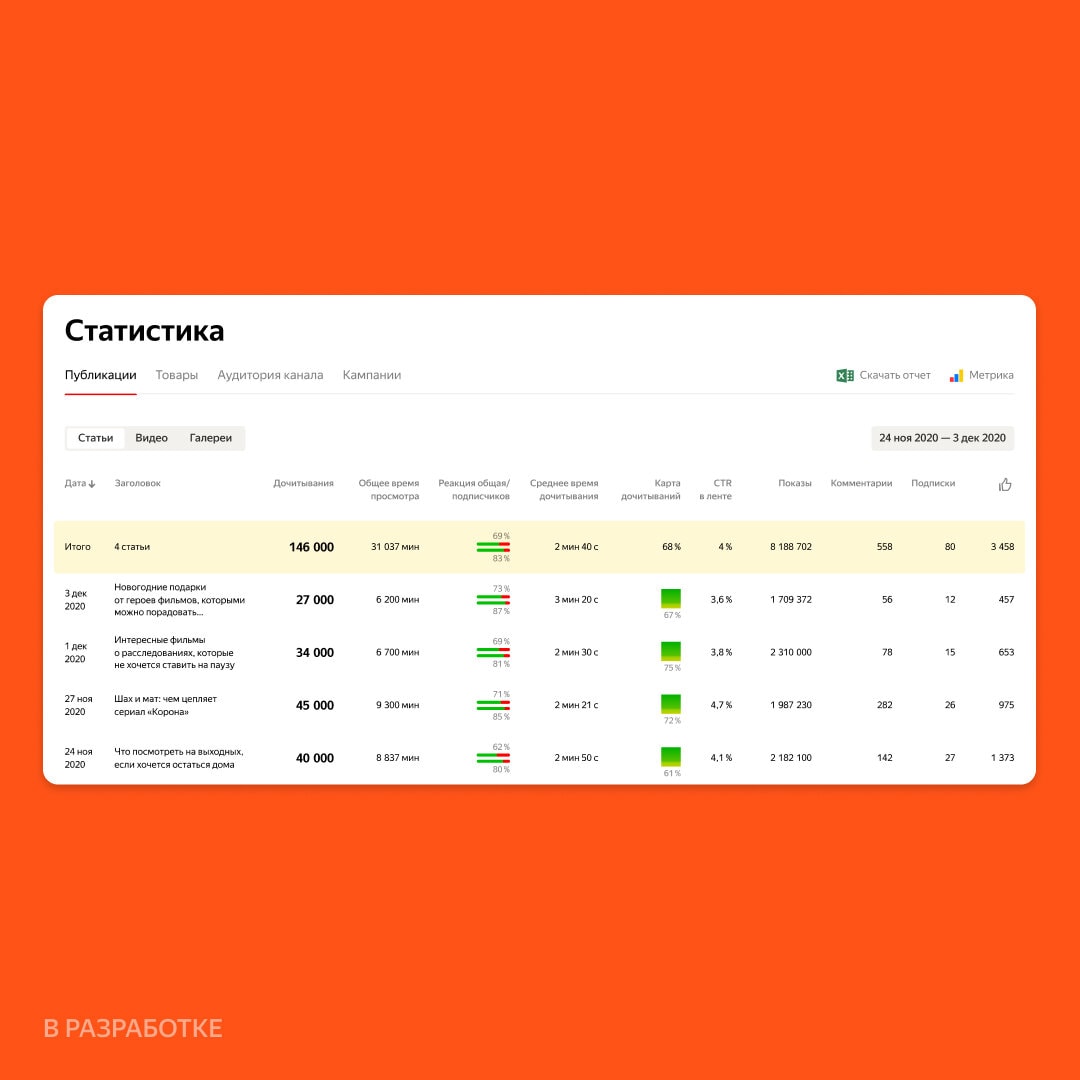This screenshot has height=1080, width=1080.
Task: Click the reaction bar in the Итого row
Action: [x=493, y=547]
